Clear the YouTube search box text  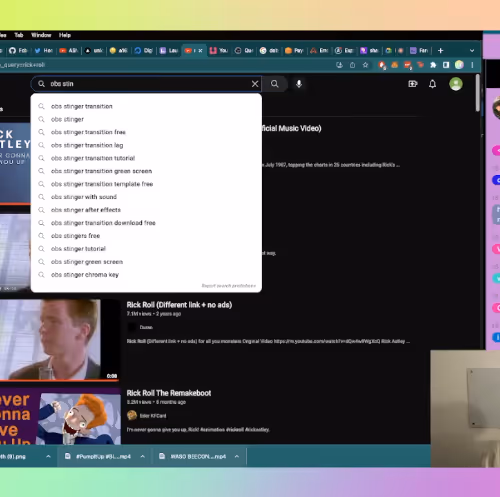[x=255, y=84]
